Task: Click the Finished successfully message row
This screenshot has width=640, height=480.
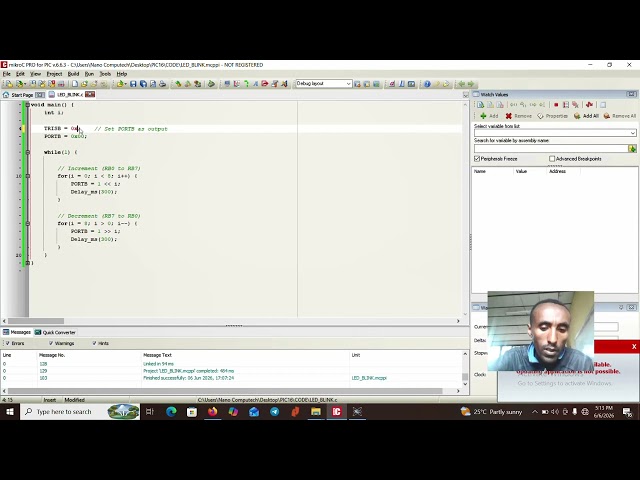Action: coord(232,378)
